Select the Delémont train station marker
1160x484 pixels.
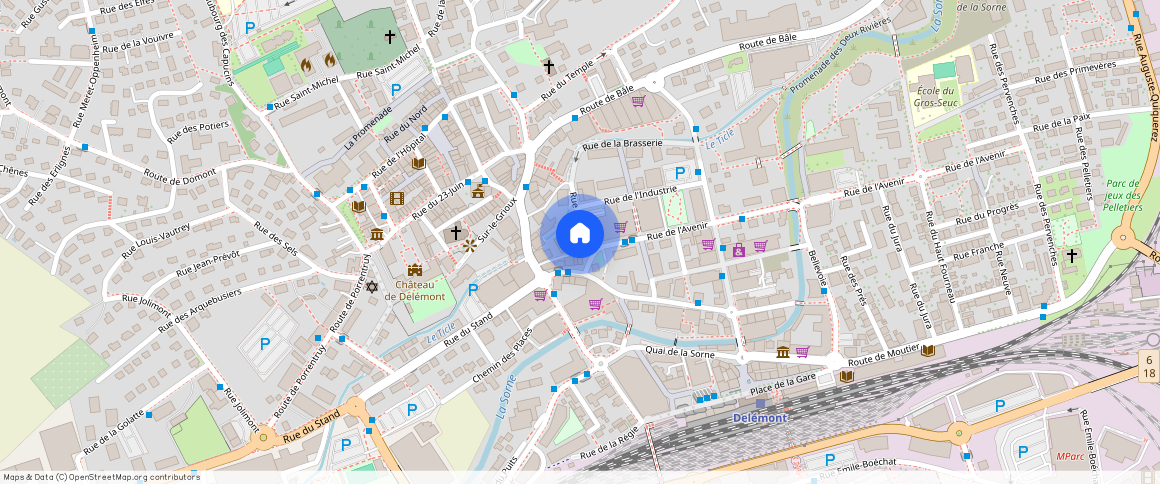tap(760, 403)
